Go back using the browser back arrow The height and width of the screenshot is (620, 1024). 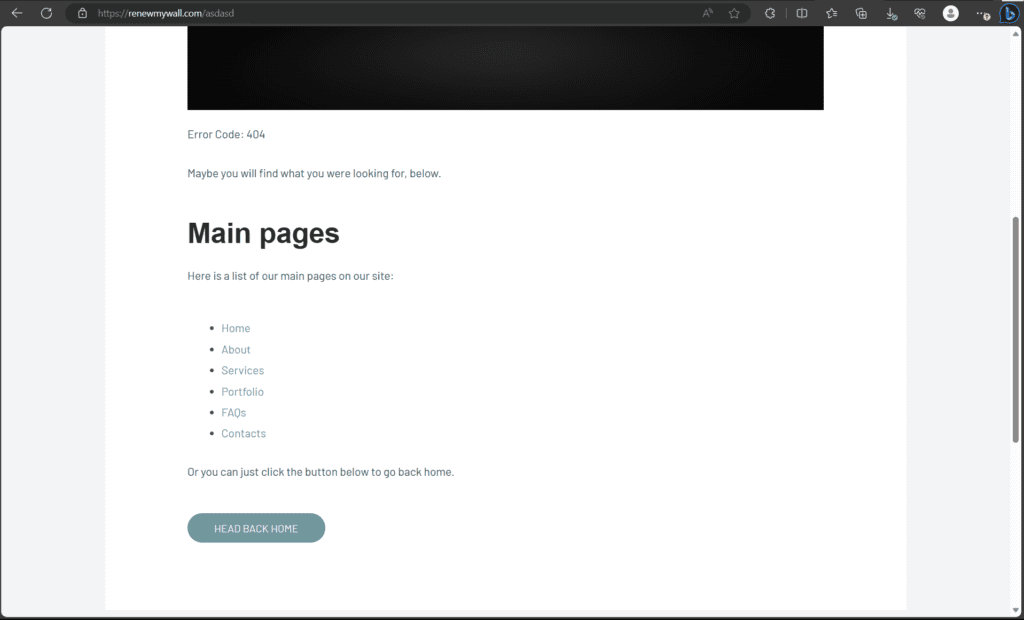tap(17, 13)
